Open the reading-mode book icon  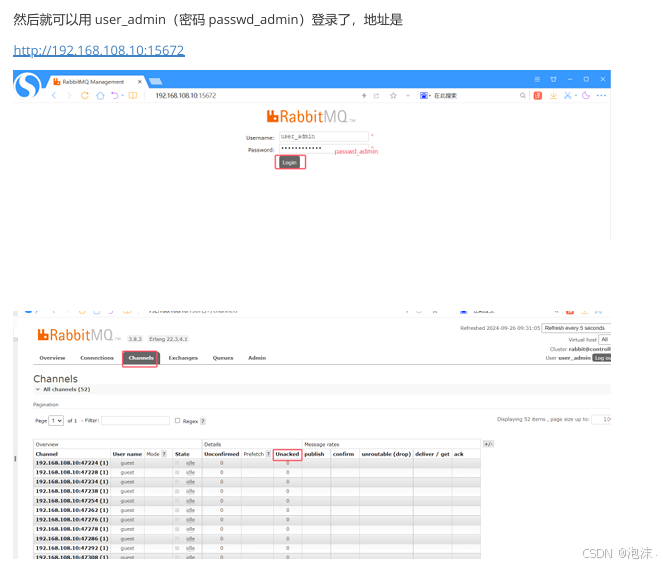click(133, 96)
